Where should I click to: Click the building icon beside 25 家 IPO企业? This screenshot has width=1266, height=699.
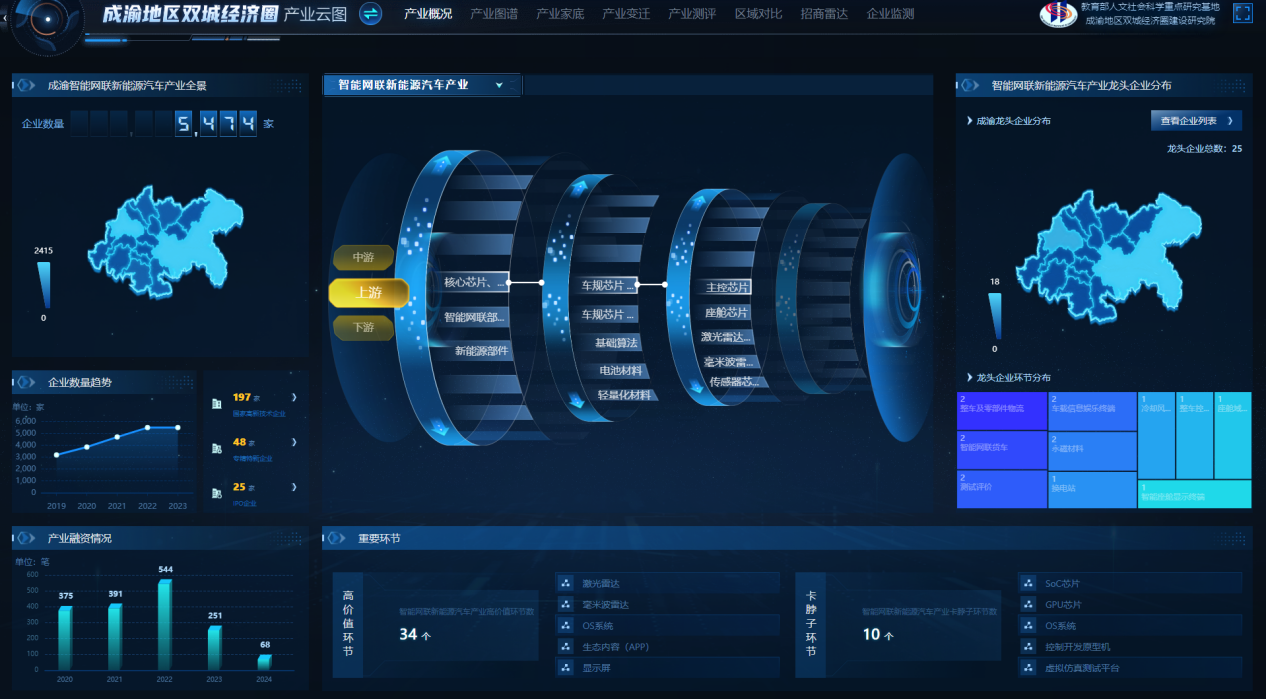pyautogui.click(x=216, y=492)
